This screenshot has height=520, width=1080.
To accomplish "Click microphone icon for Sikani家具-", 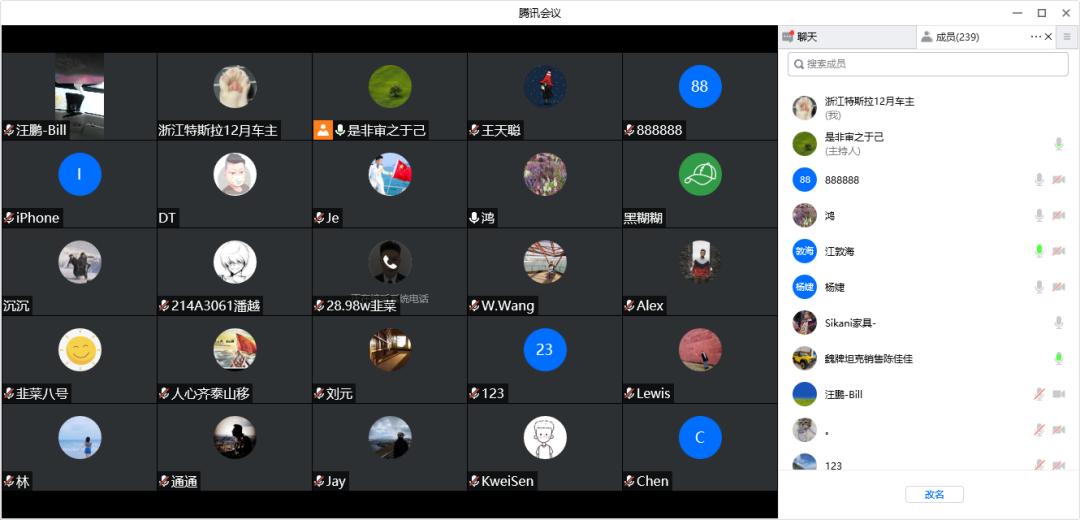I will [x=1059, y=322].
